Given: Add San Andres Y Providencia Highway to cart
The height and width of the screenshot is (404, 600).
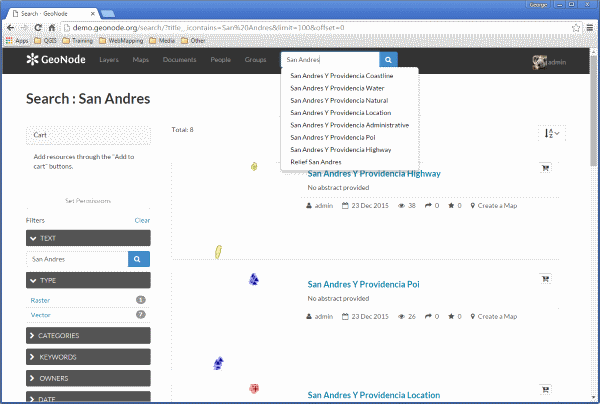Looking at the screenshot, I should [545, 168].
